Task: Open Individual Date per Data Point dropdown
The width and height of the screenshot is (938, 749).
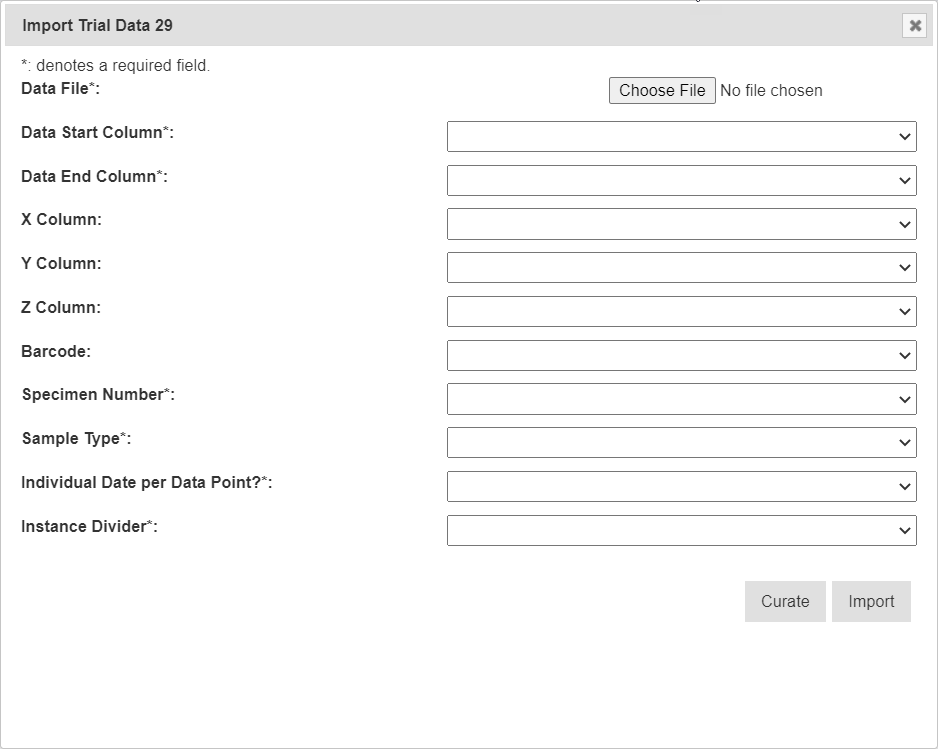Action: (681, 486)
